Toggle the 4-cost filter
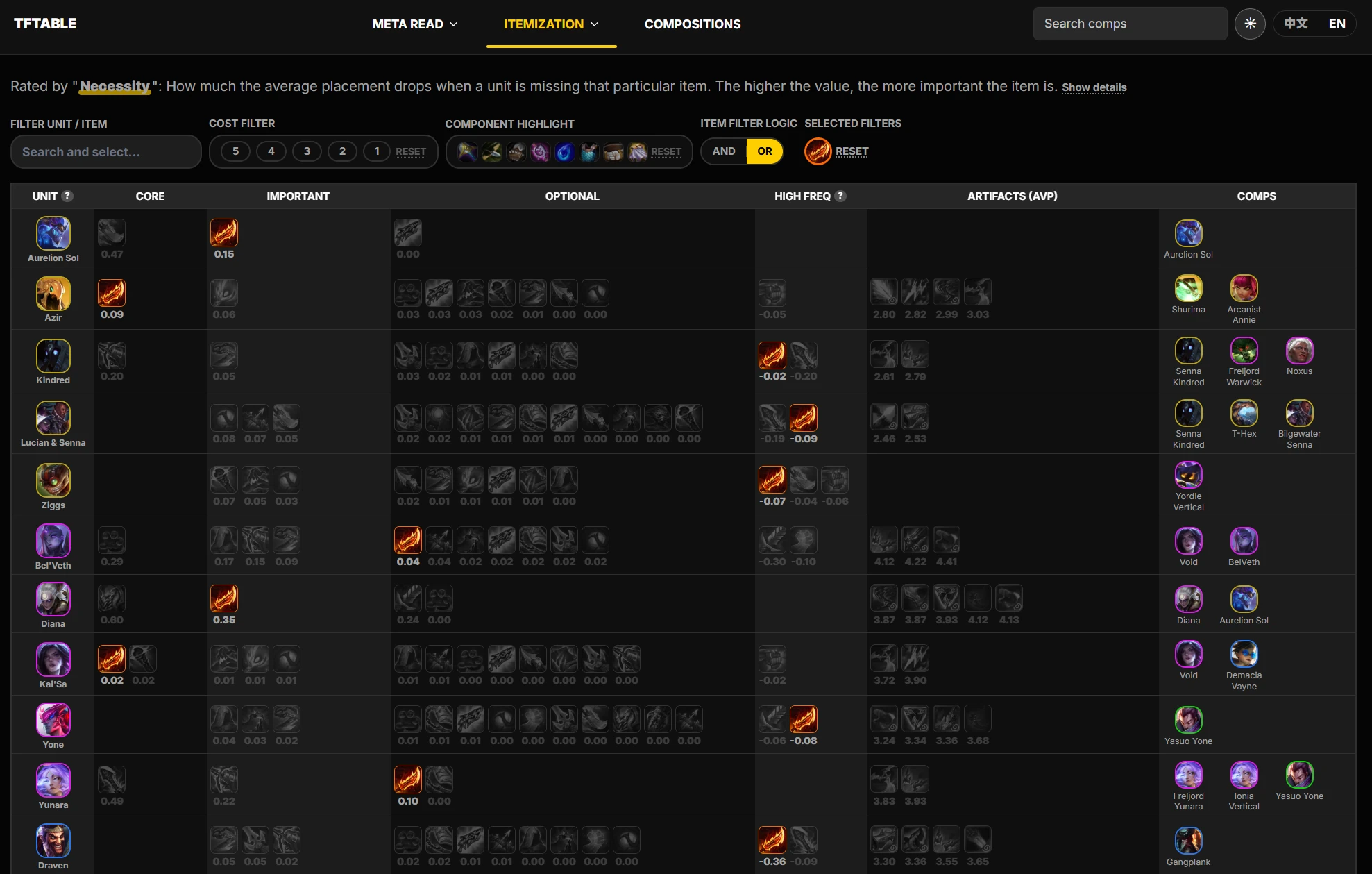This screenshot has height=874, width=1372. click(x=271, y=151)
